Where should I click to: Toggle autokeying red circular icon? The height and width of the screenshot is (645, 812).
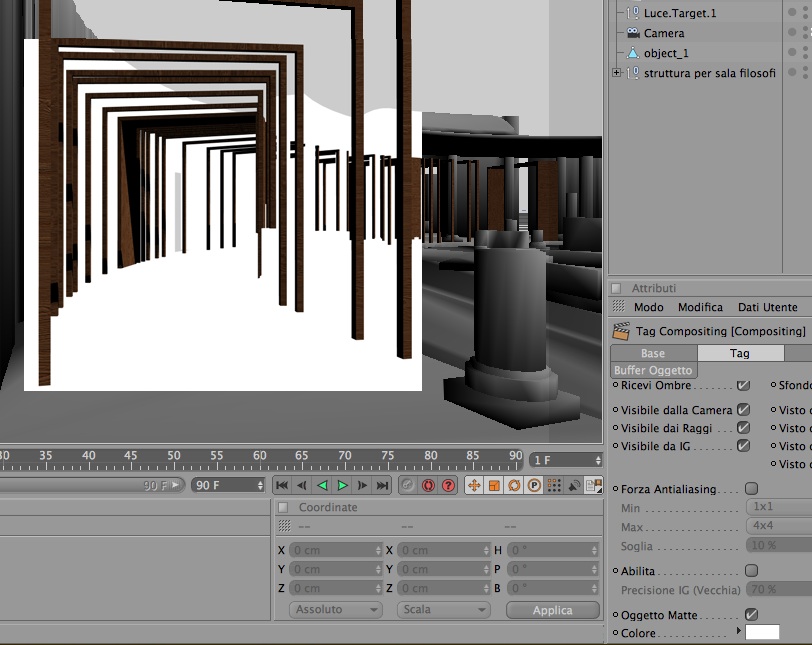pos(428,486)
